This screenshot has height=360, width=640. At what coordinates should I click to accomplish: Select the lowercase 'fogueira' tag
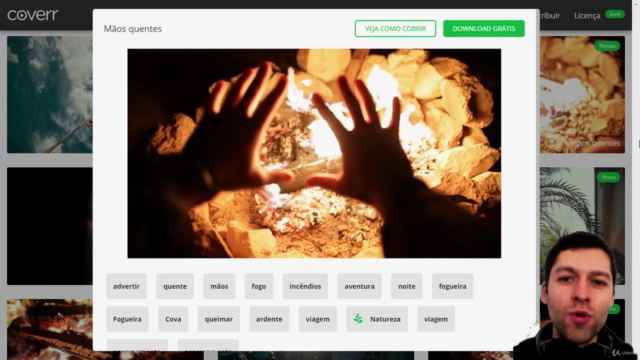coord(452,286)
